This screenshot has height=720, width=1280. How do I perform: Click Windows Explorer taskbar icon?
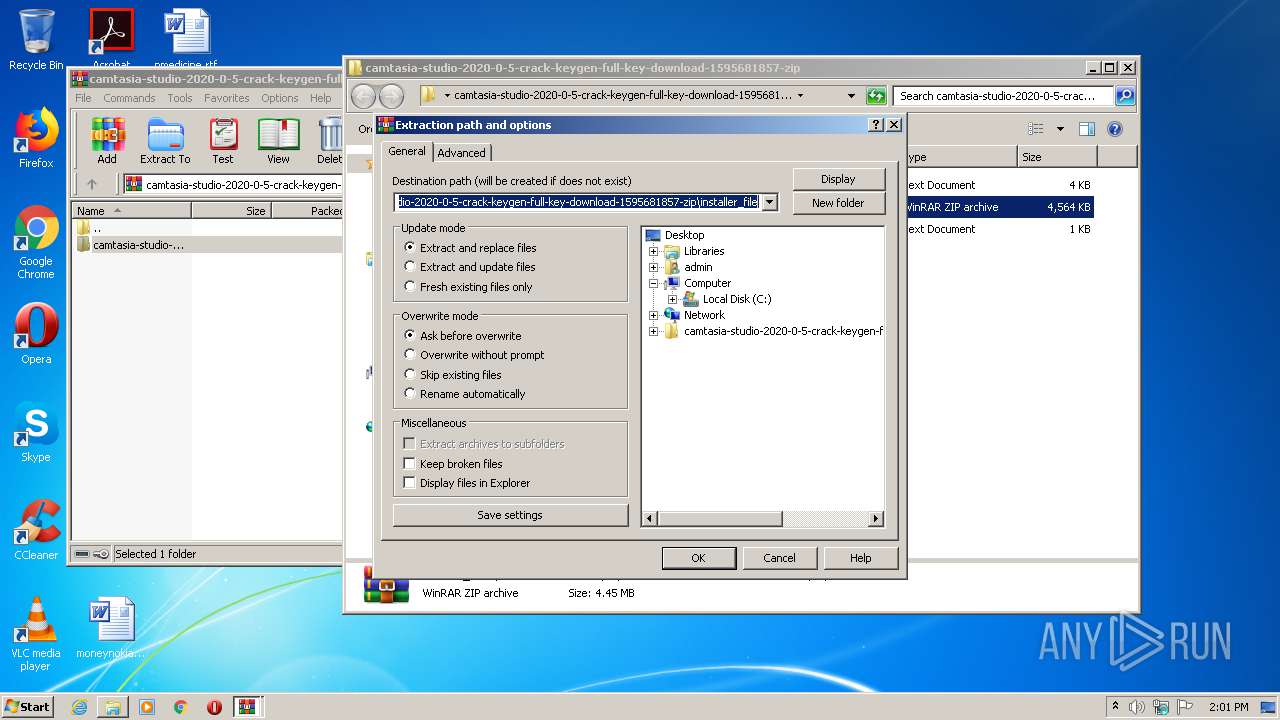113,707
